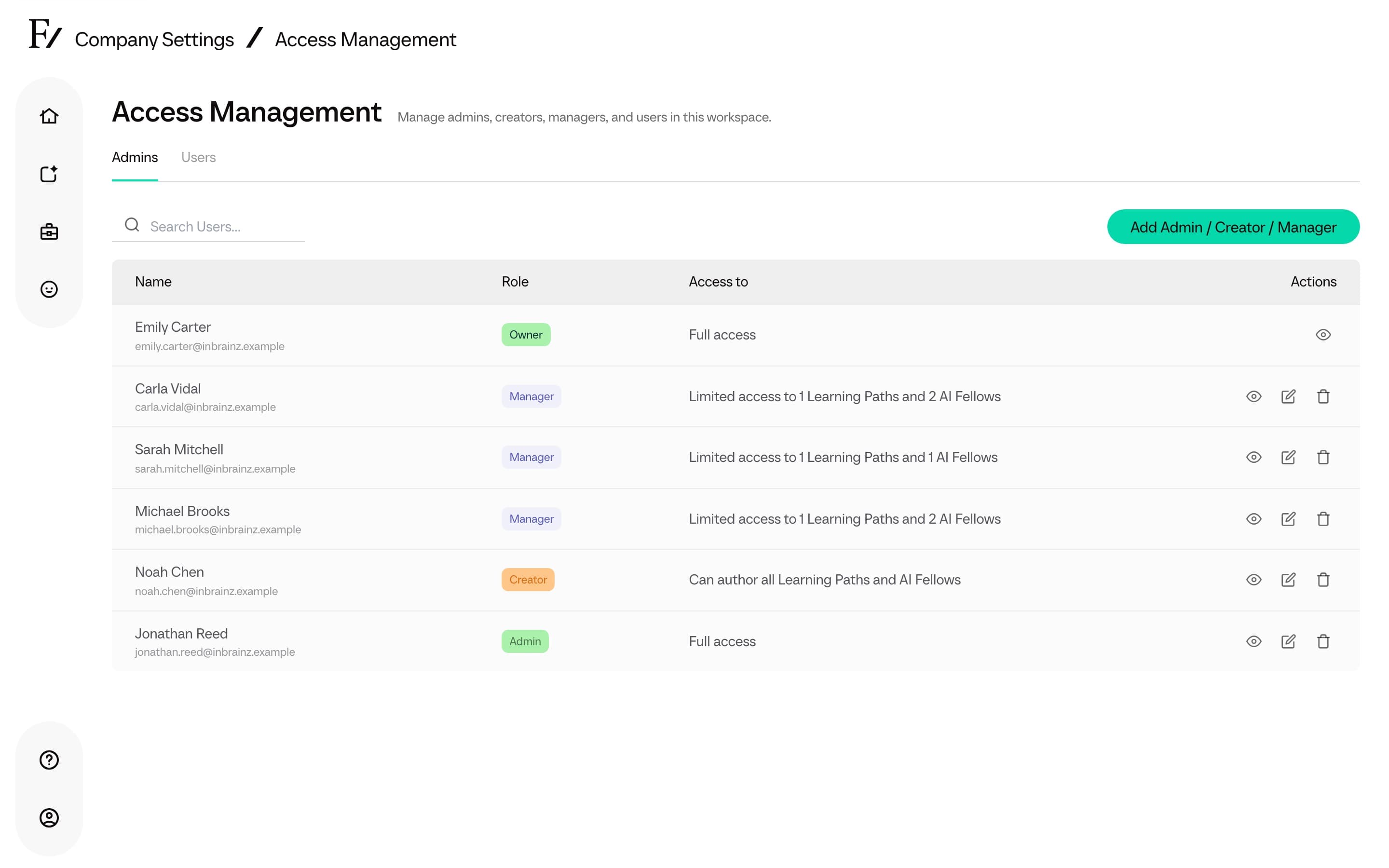Click Add Admin / Creator / Manager button
The width and height of the screenshot is (1389, 868).
tap(1233, 227)
